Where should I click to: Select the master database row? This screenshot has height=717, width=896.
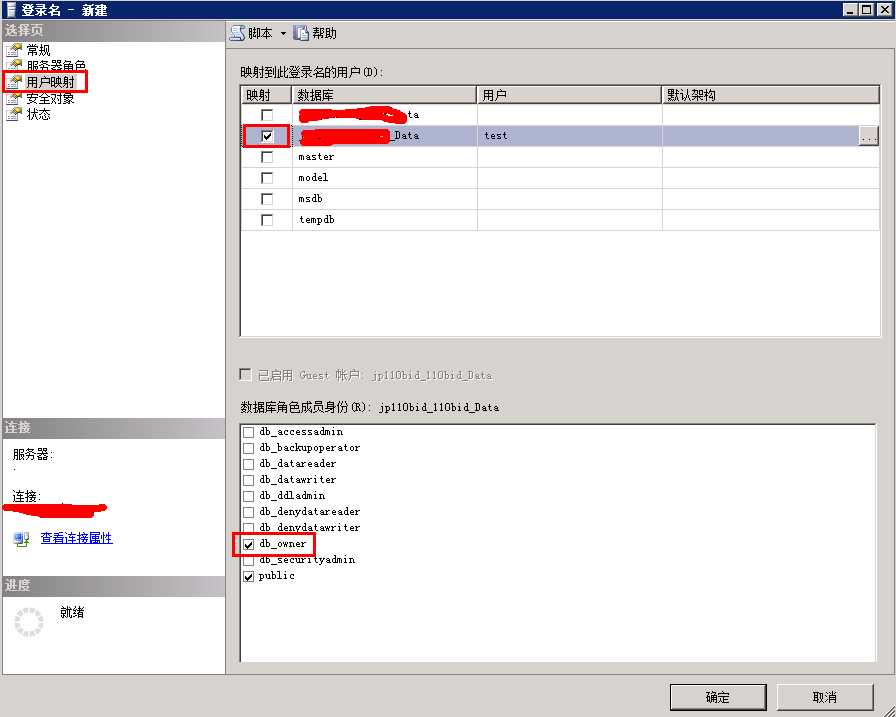(x=560, y=157)
